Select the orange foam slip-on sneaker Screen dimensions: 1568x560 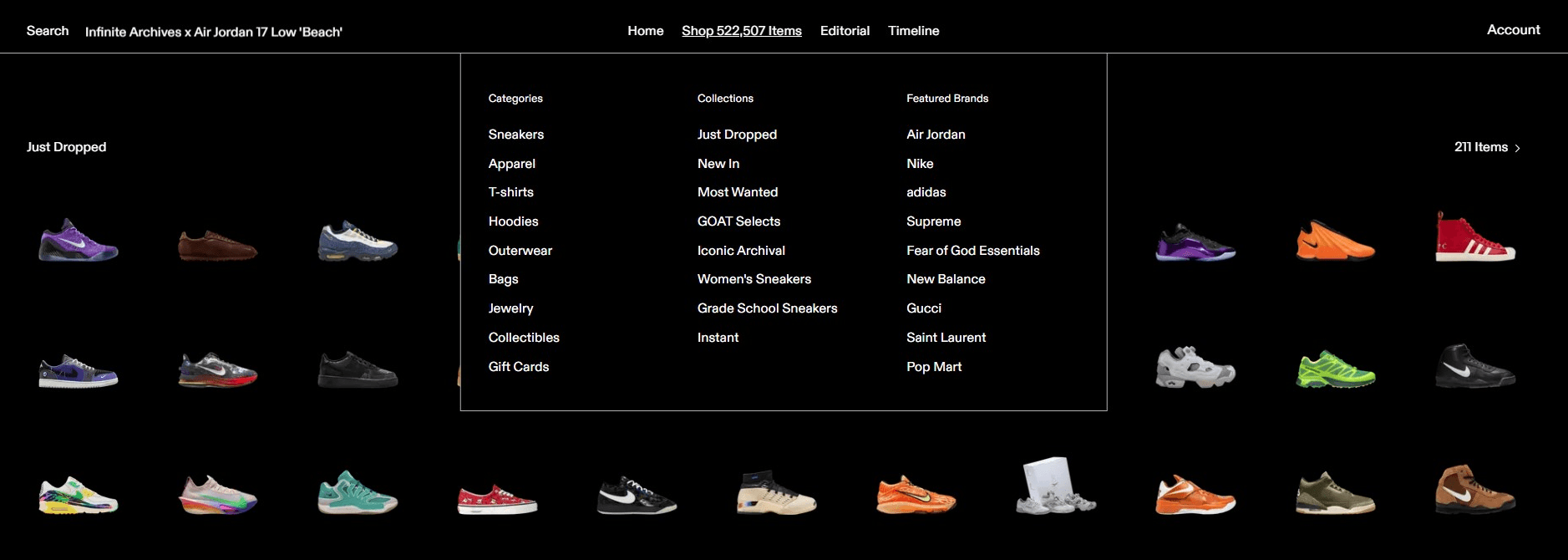coord(1335,241)
